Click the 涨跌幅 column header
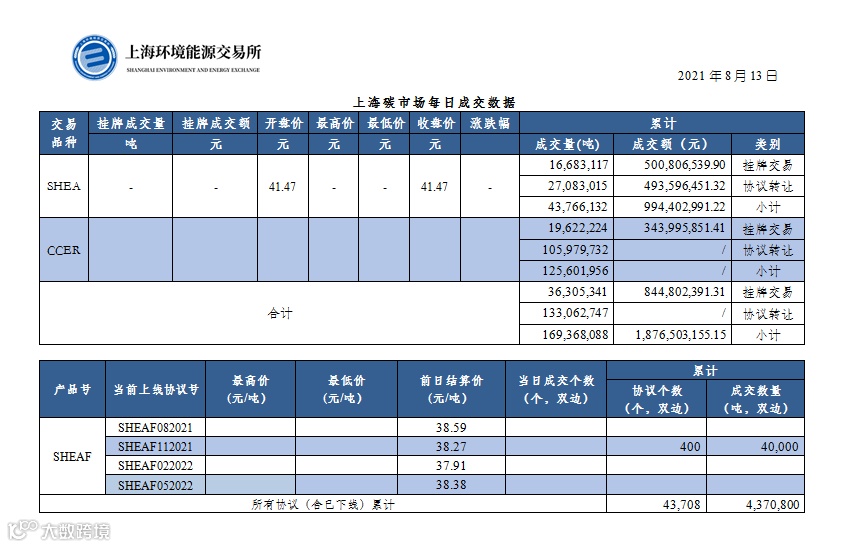 tap(490, 123)
